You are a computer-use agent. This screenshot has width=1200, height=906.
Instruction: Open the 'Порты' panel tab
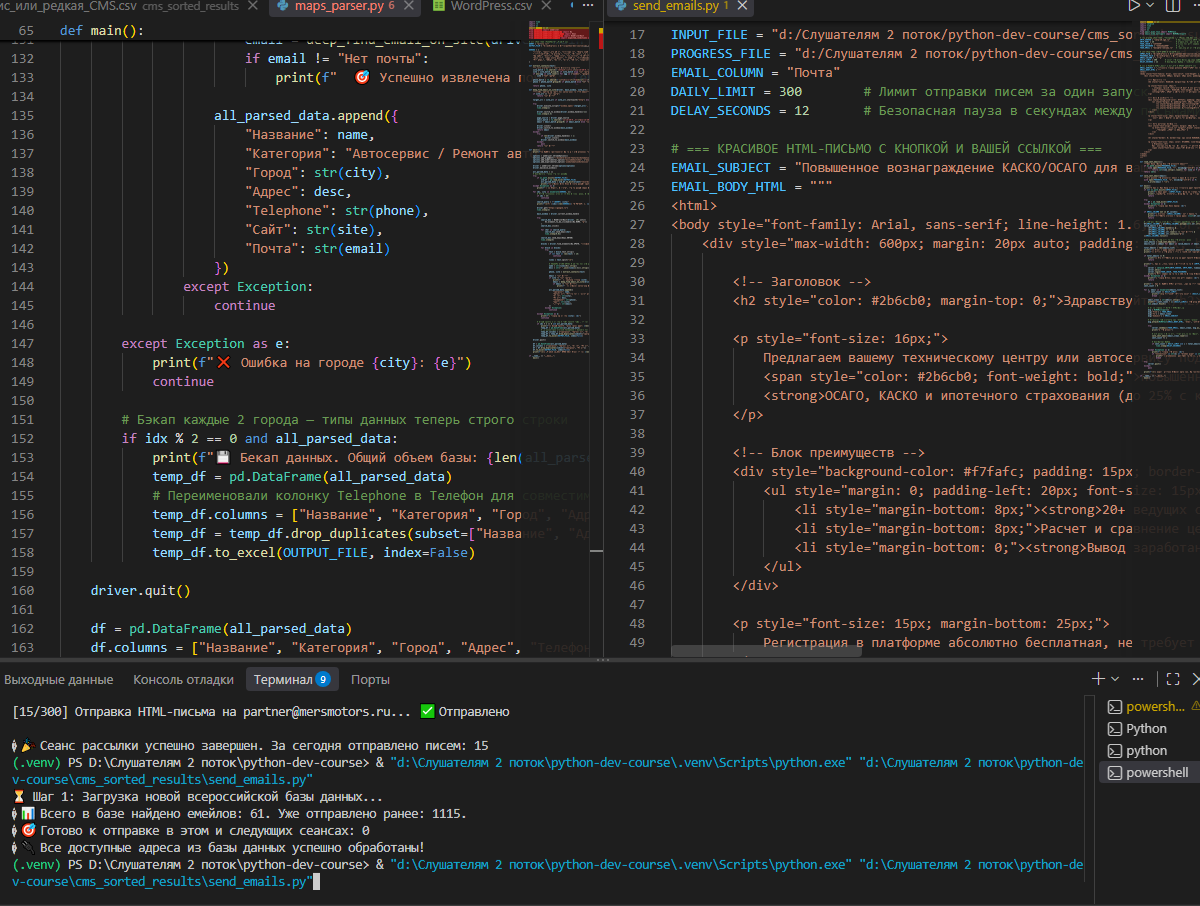370,680
